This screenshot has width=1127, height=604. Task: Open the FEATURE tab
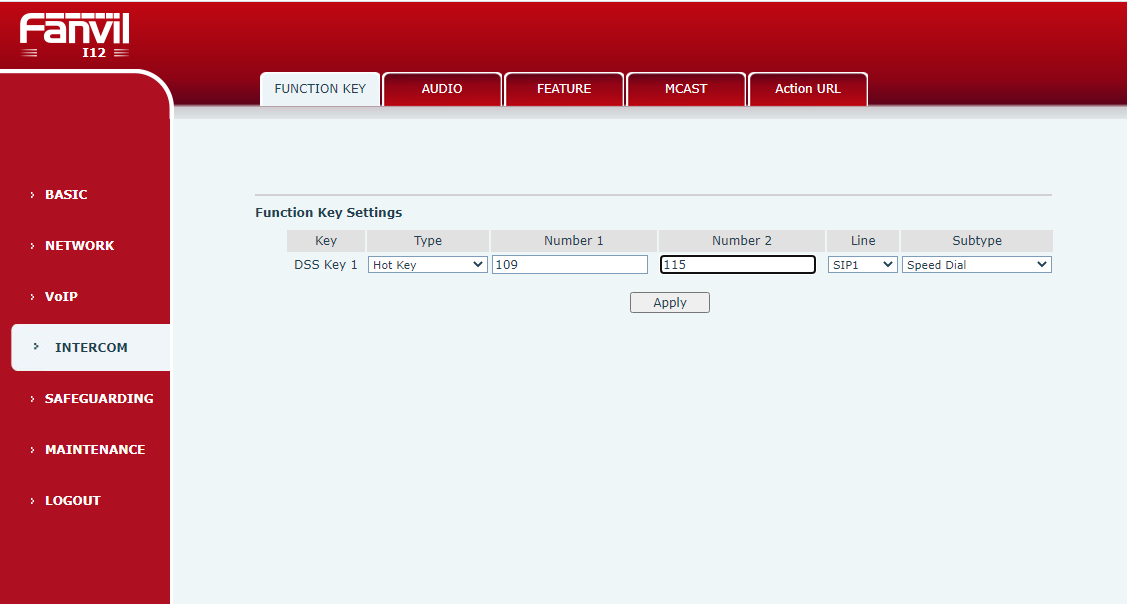(564, 89)
